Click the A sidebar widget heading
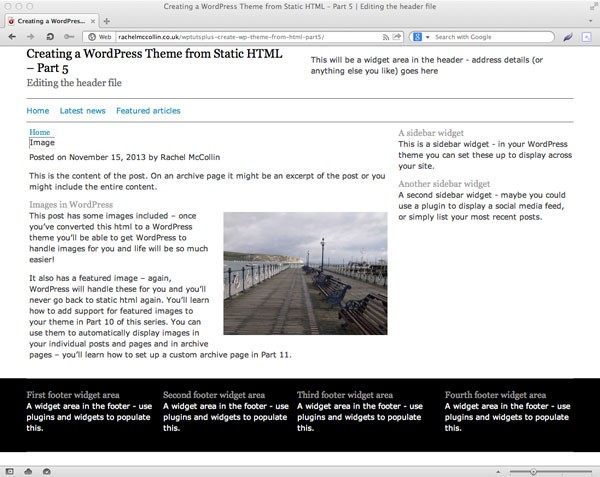Screen dimensions: 600x477 click(x=431, y=133)
